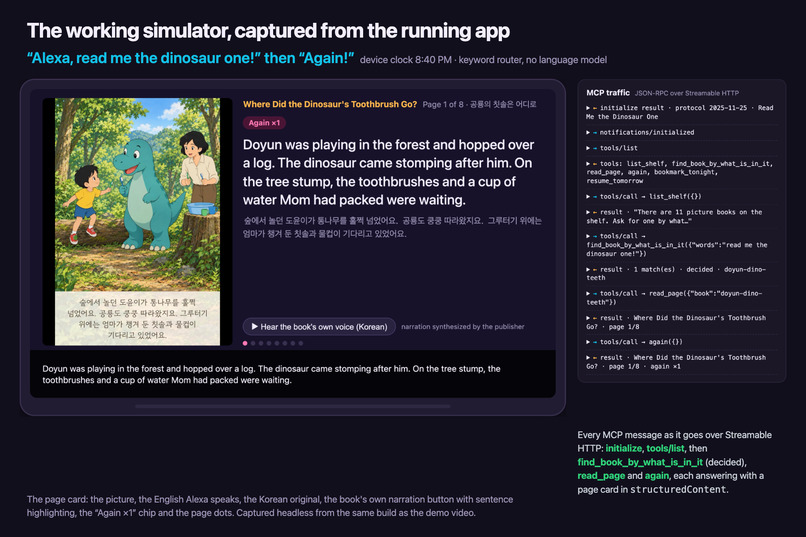The height and width of the screenshot is (537, 806).
Task: Click the 'Page 1 of 8' indicator
Action: pos(444,104)
